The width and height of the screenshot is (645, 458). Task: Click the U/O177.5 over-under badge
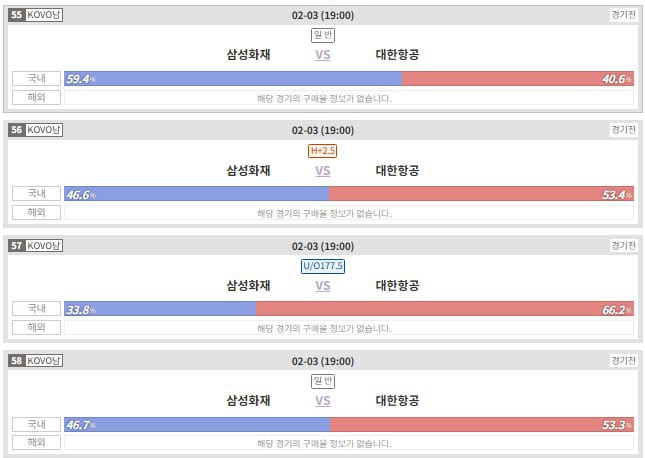pyautogui.click(x=322, y=266)
